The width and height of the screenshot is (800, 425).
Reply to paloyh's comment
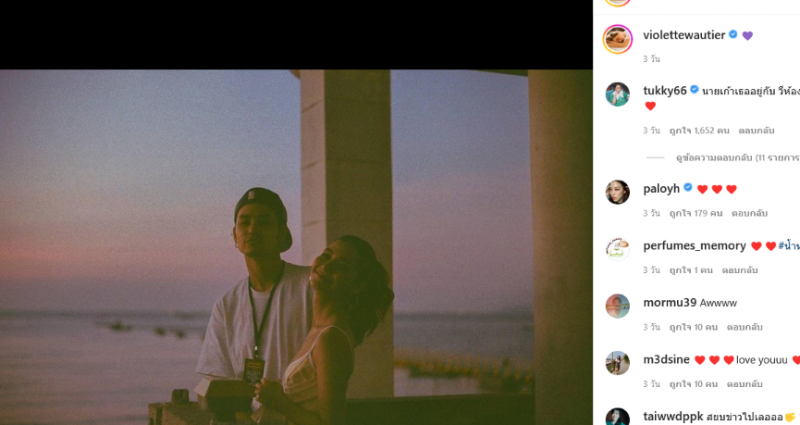(x=749, y=213)
